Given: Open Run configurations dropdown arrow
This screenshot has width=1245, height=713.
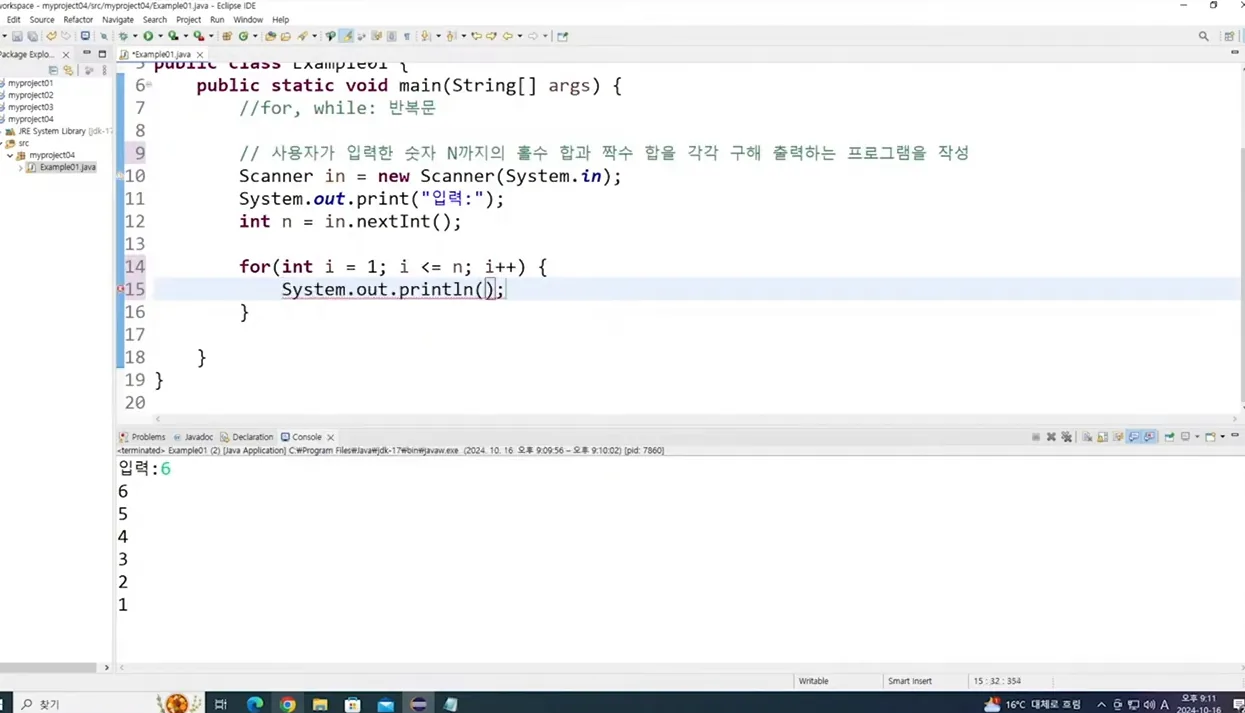Looking at the screenshot, I should click(161, 36).
